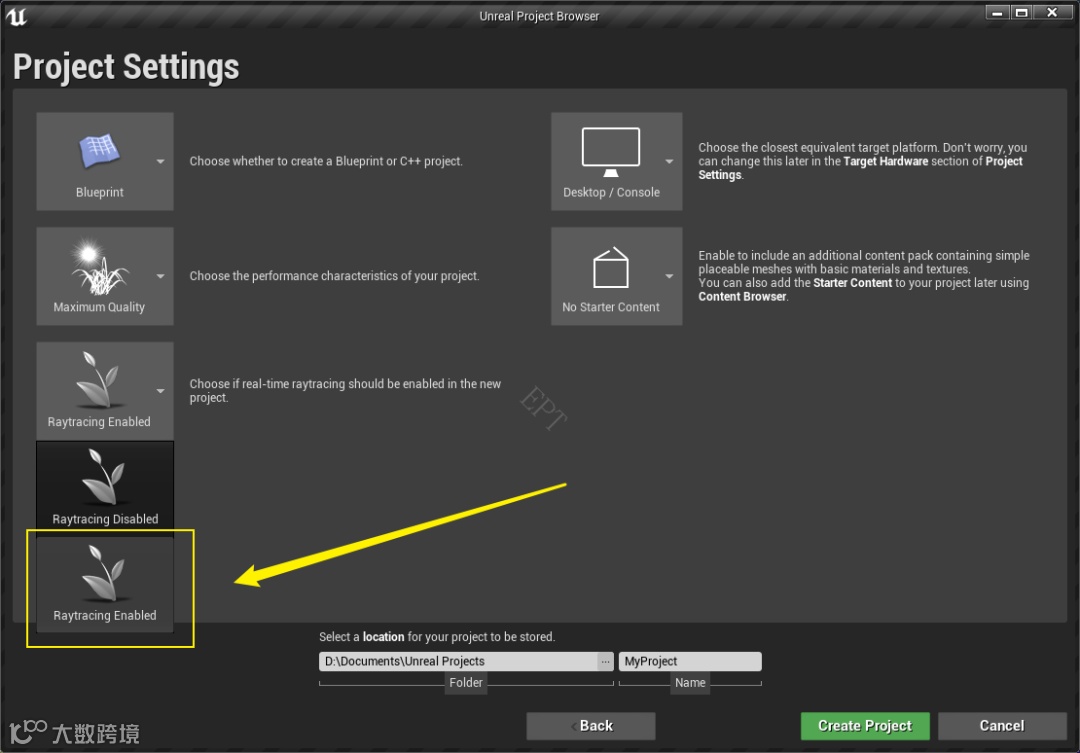1080x753 pixels.
Task: Minimize the Unreal Project Browser window
Action: tap(997, 12)
